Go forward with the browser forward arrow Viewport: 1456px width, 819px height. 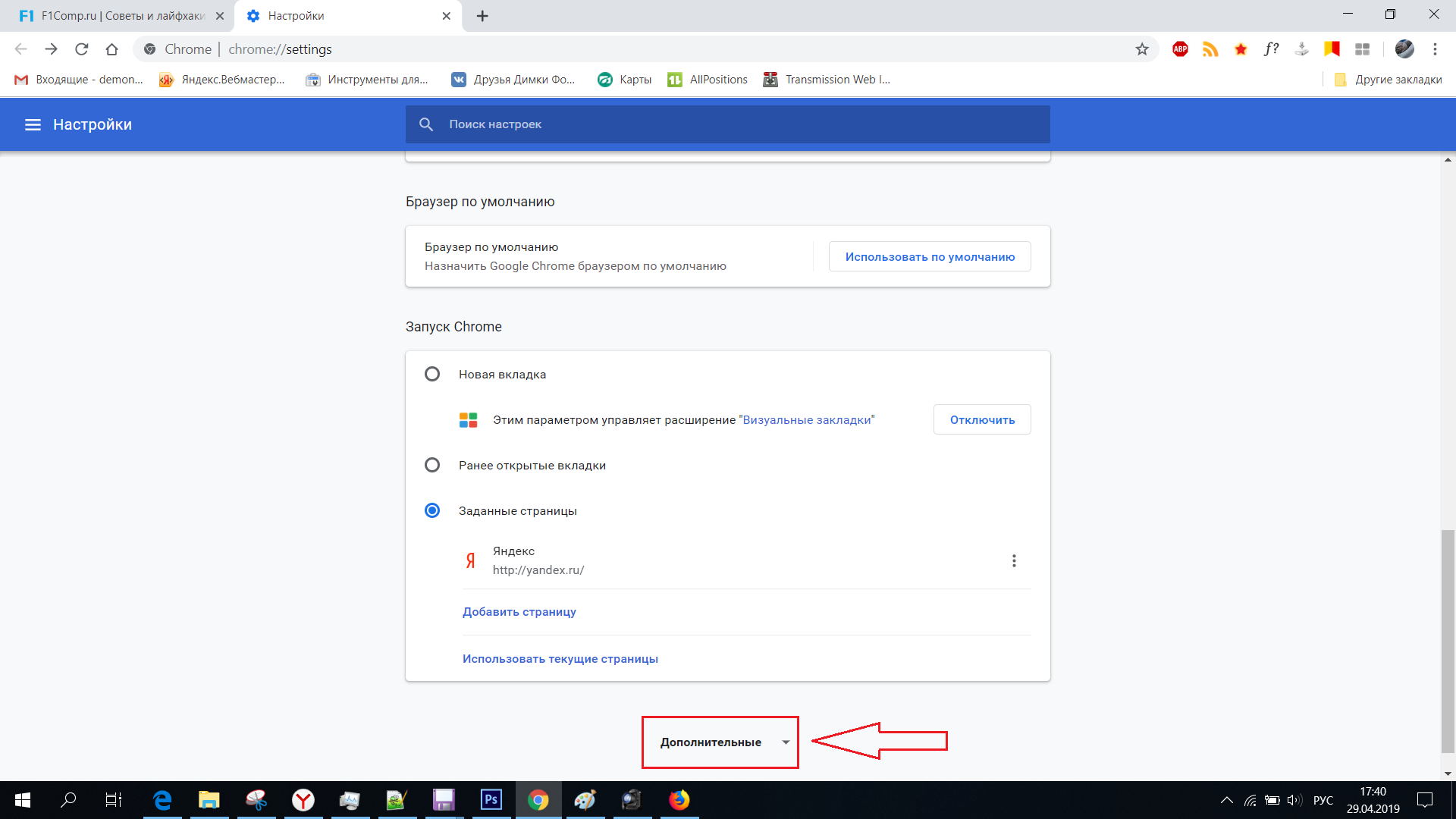51,49
